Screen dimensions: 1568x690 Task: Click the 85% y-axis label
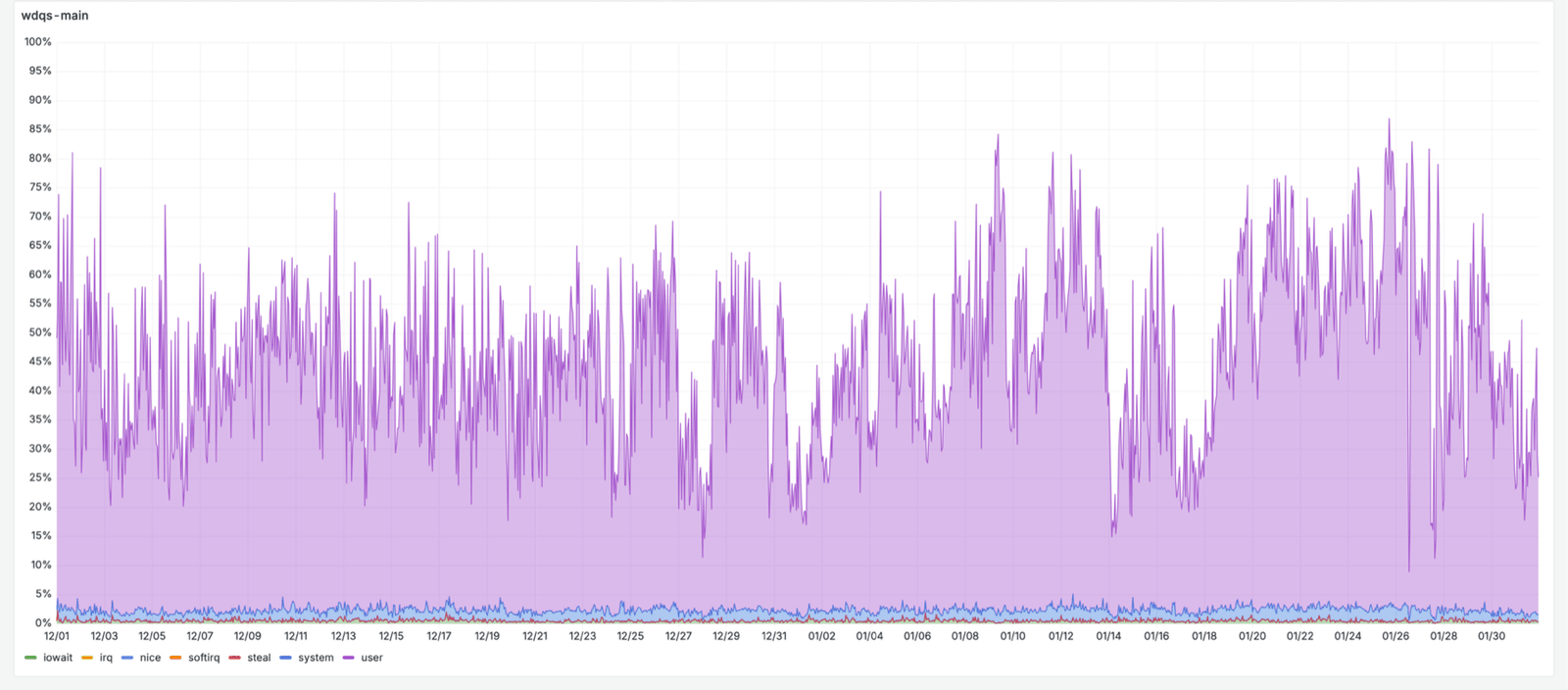40,129
